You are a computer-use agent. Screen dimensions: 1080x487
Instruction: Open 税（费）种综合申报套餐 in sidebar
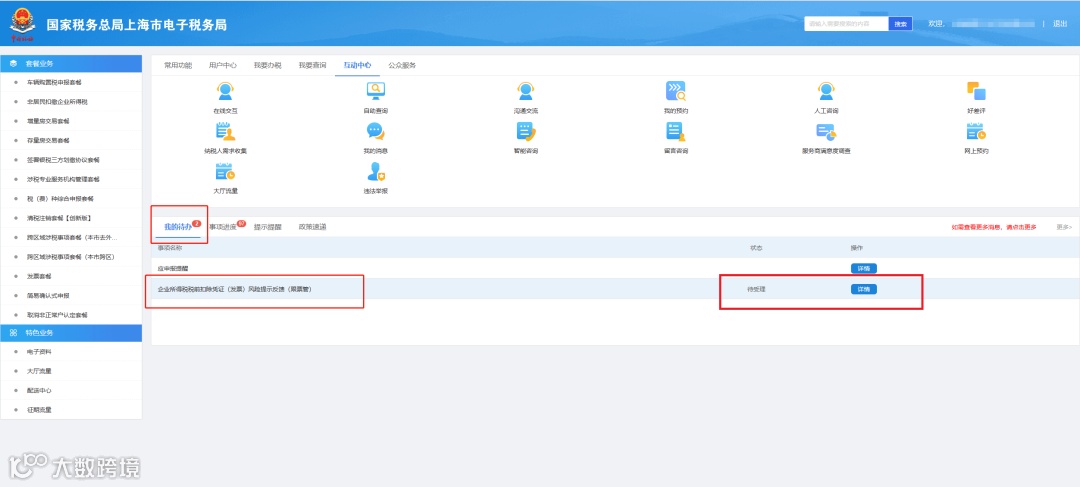(60, 198)
